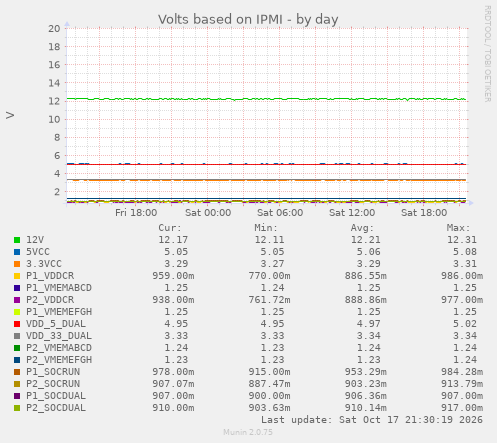Viewport: 497px width, 443px height.
Task: Click the 12V max value 12.31
Action: tap(462, 240)
